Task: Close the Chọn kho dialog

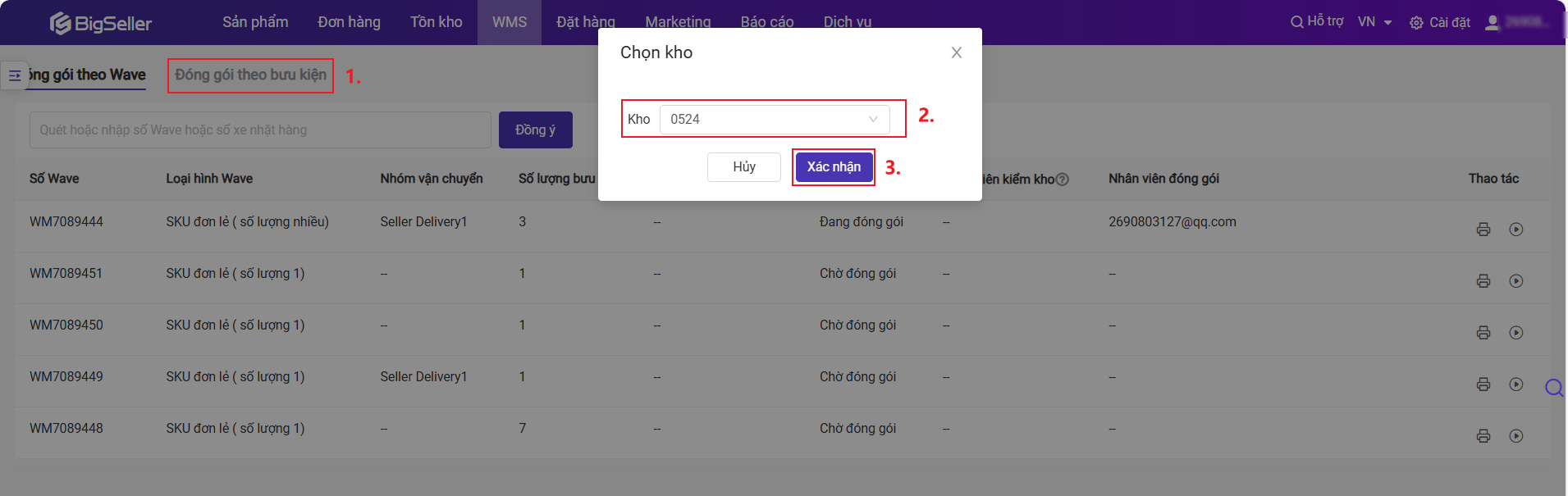Action: click(x=956, y=52)
